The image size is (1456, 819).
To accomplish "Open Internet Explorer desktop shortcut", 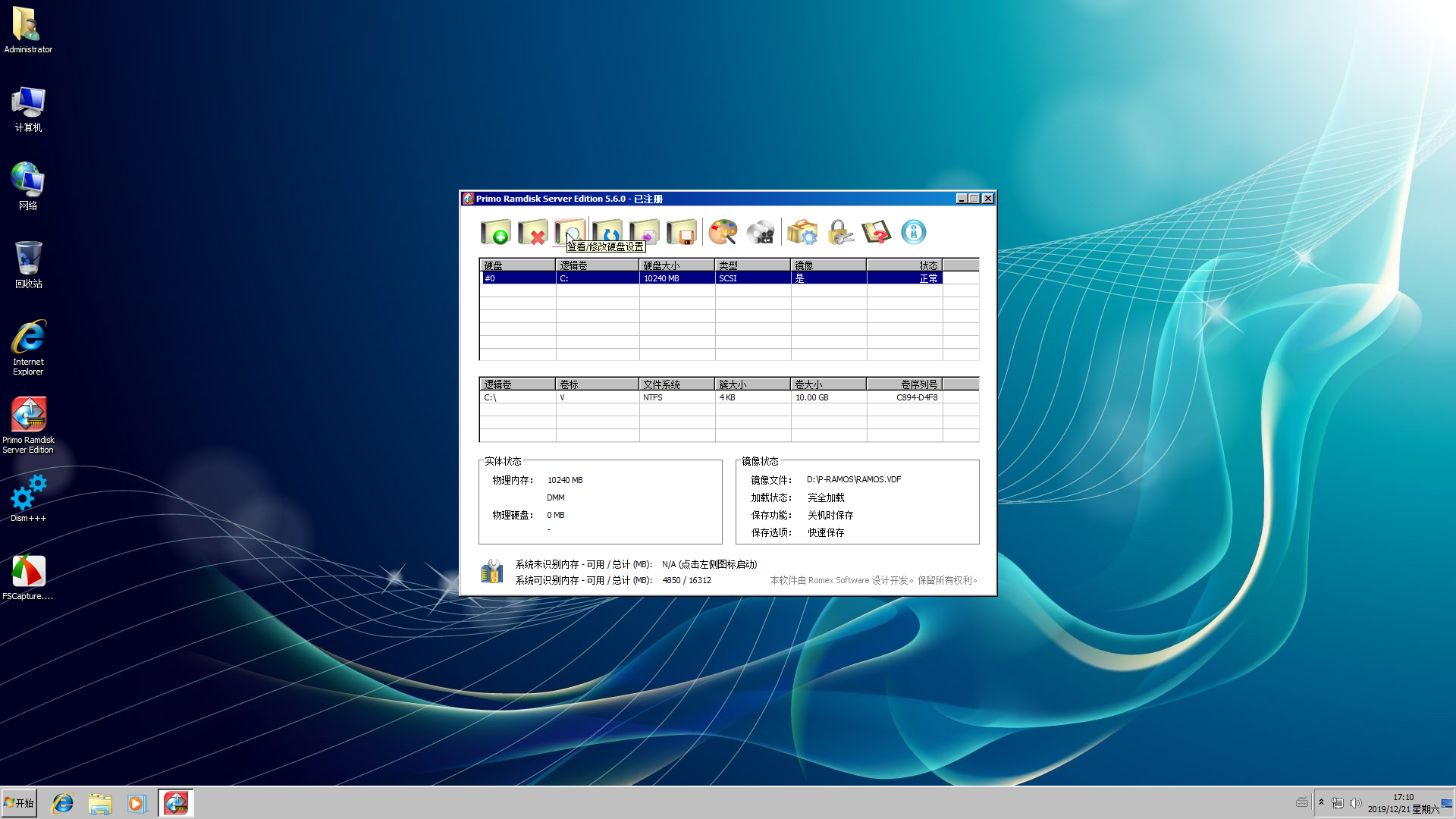I will (x=28, y=348).
